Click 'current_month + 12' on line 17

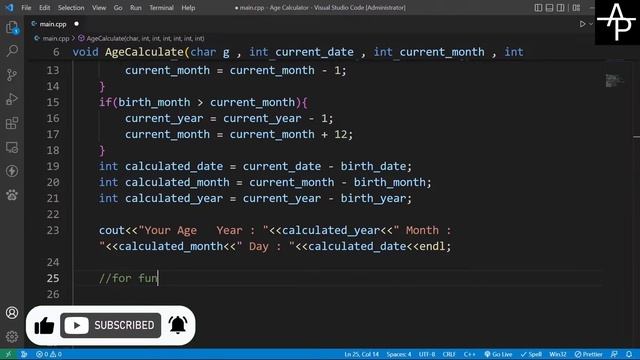coord(288,134)
